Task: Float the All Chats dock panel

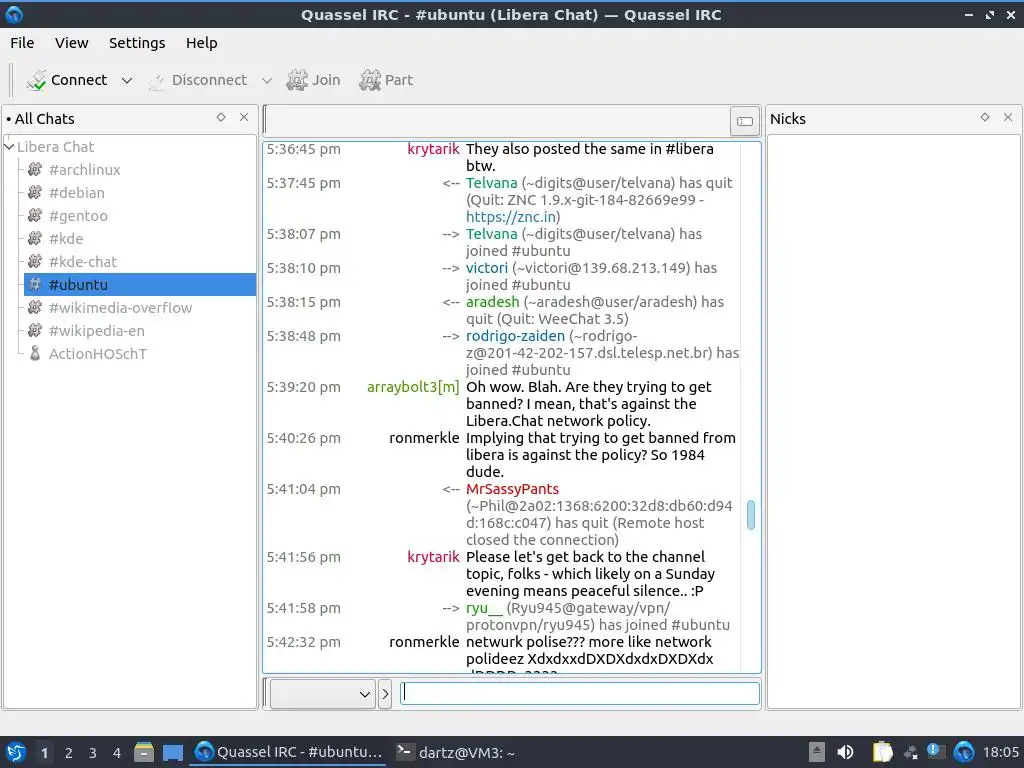Action: [x=221, y=118]
